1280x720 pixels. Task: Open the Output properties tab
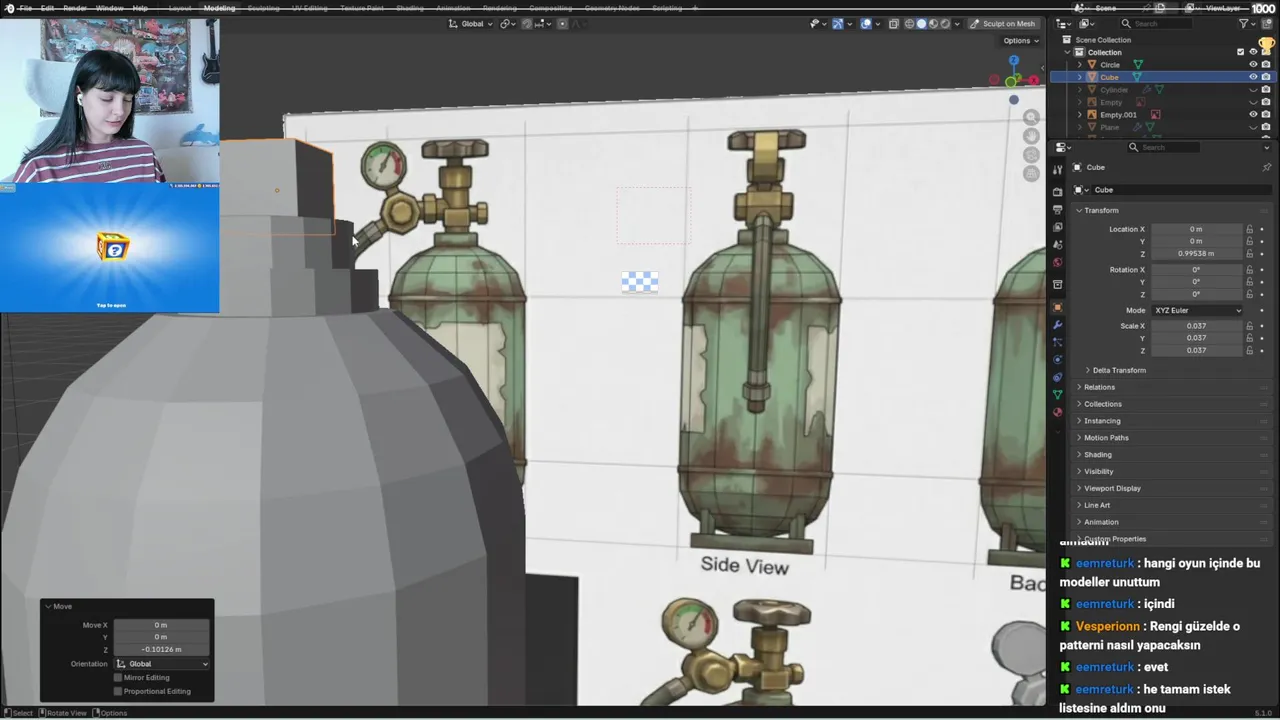1057,210
